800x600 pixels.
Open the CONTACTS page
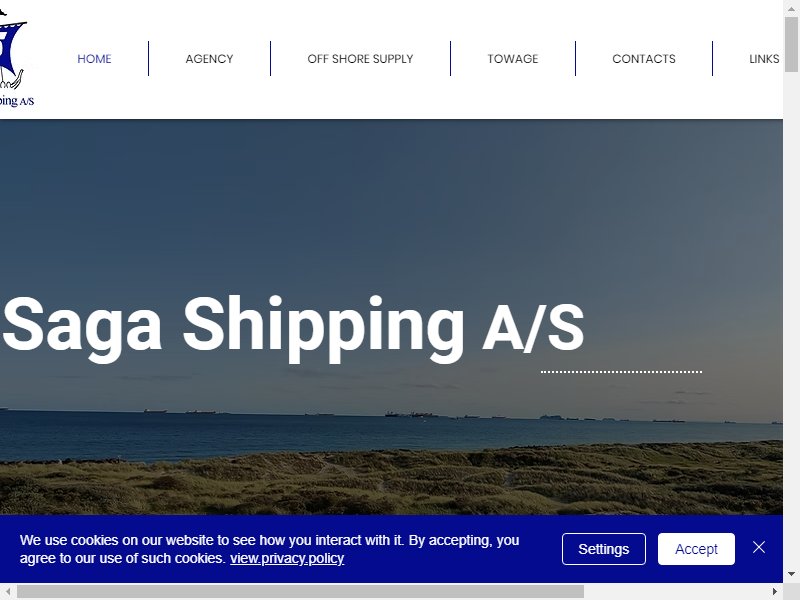tap(644, 59)
